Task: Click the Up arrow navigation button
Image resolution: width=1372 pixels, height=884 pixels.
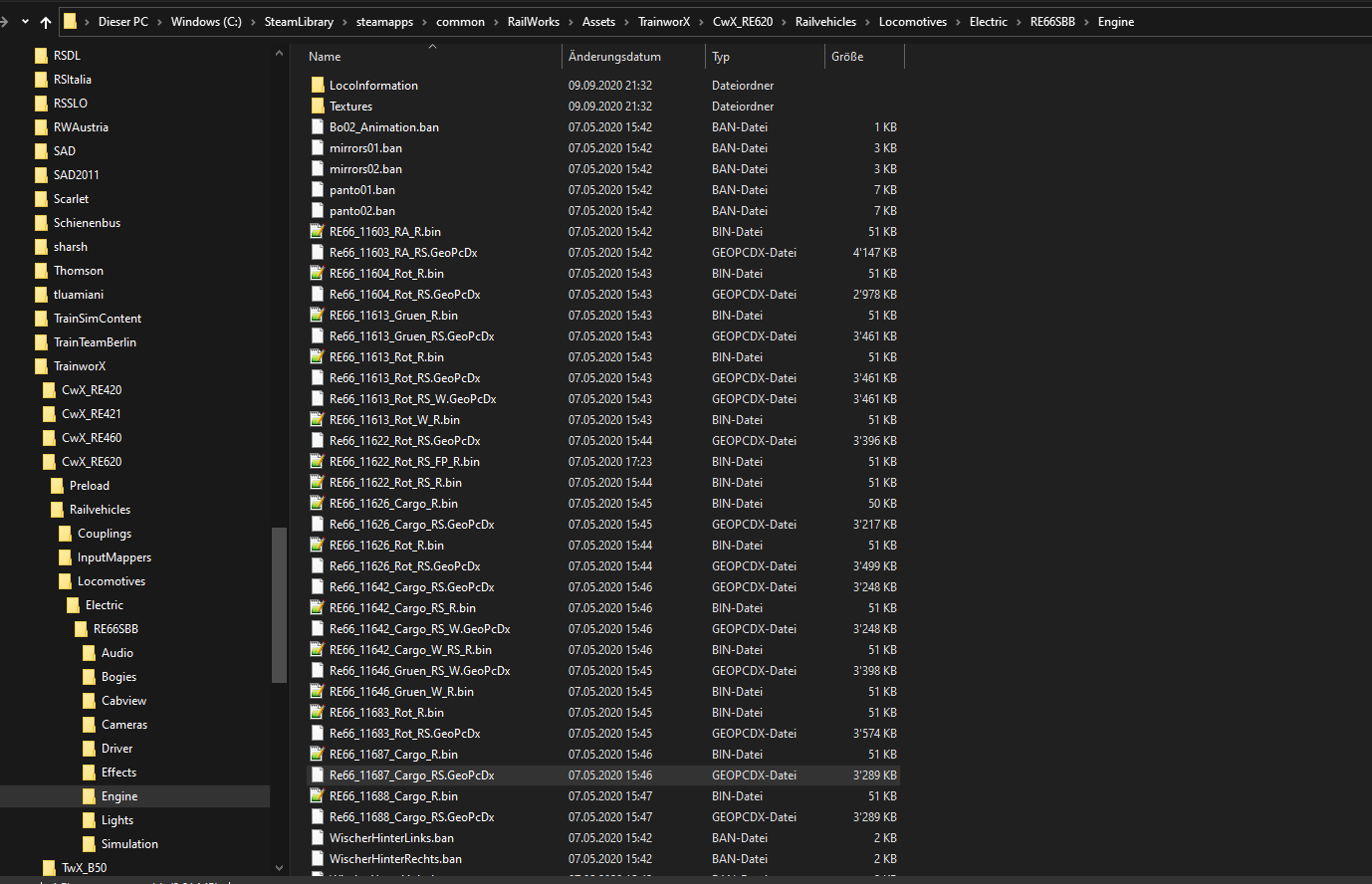Action: (46, 22)
